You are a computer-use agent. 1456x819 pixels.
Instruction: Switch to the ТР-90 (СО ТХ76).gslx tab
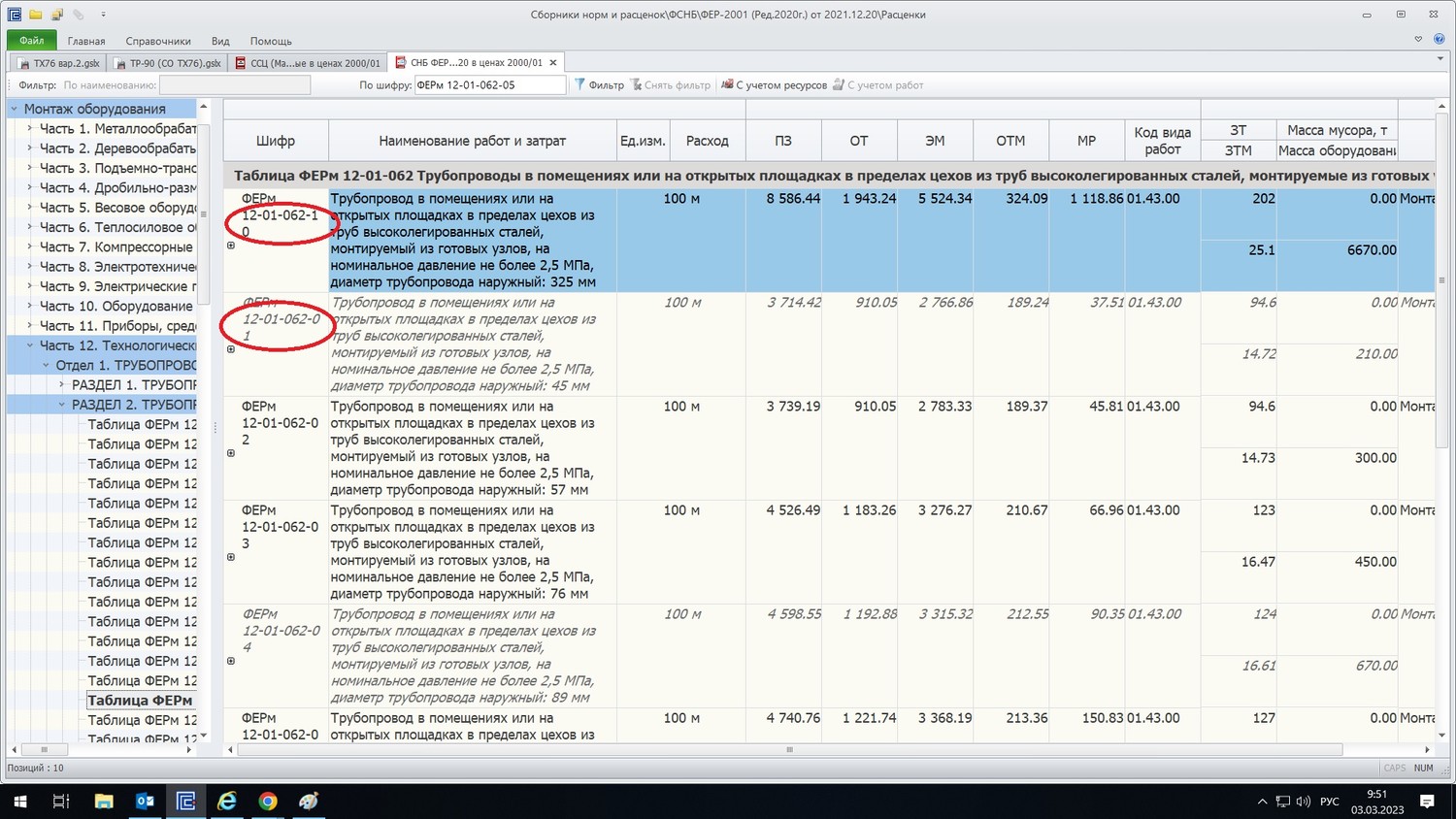coord(168,63)
